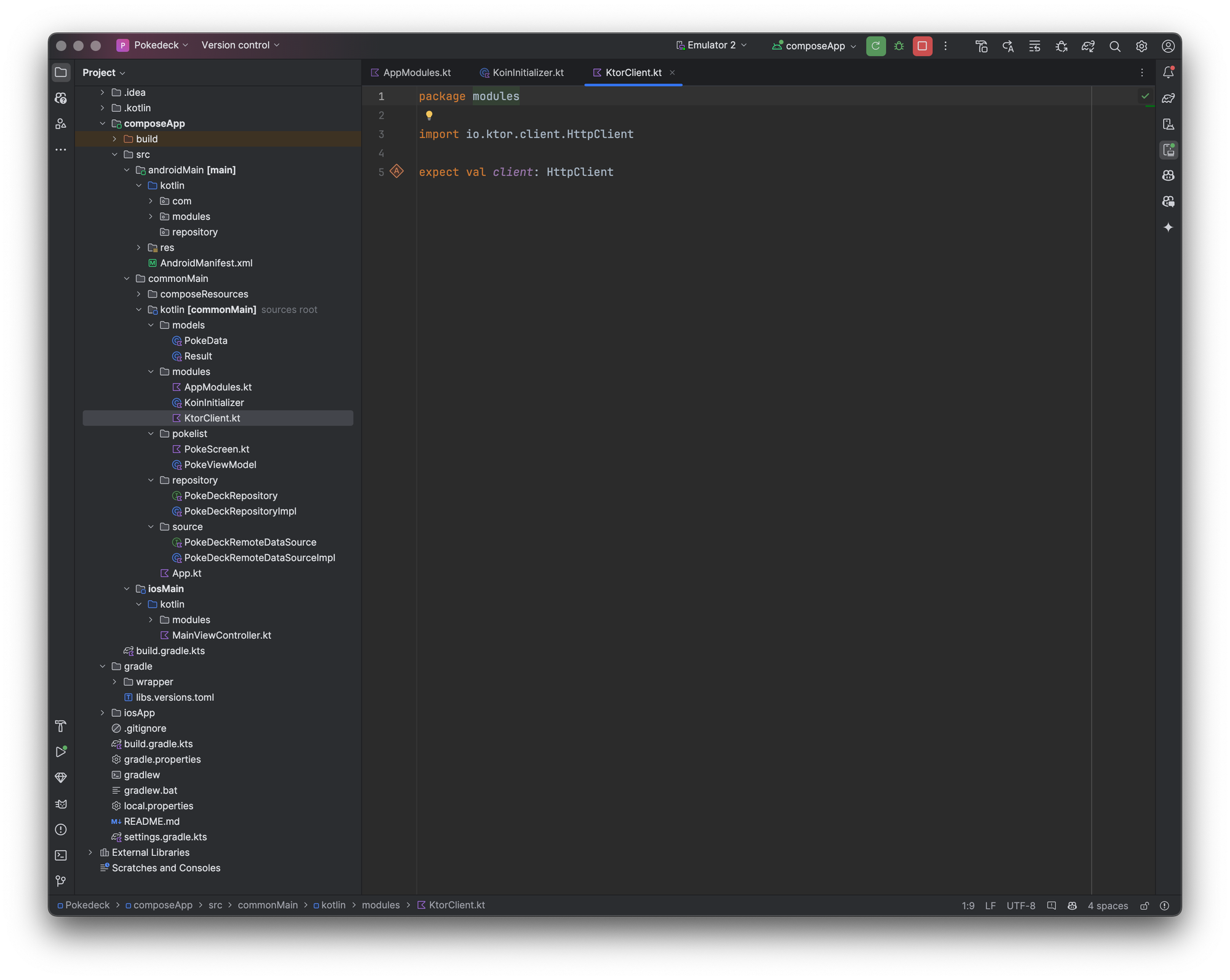Toggle the Project tool window button

pyautogui.click(x=61, y=73)
